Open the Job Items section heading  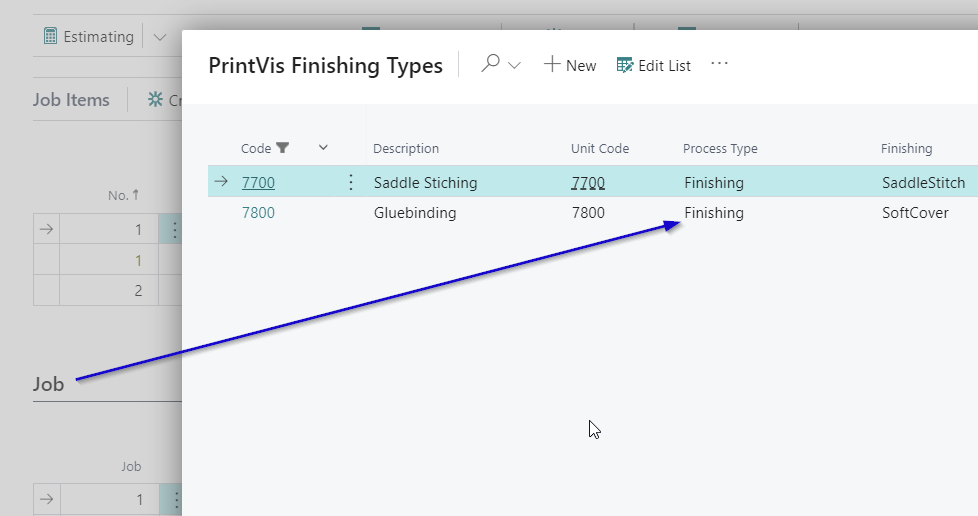[71, 100]
